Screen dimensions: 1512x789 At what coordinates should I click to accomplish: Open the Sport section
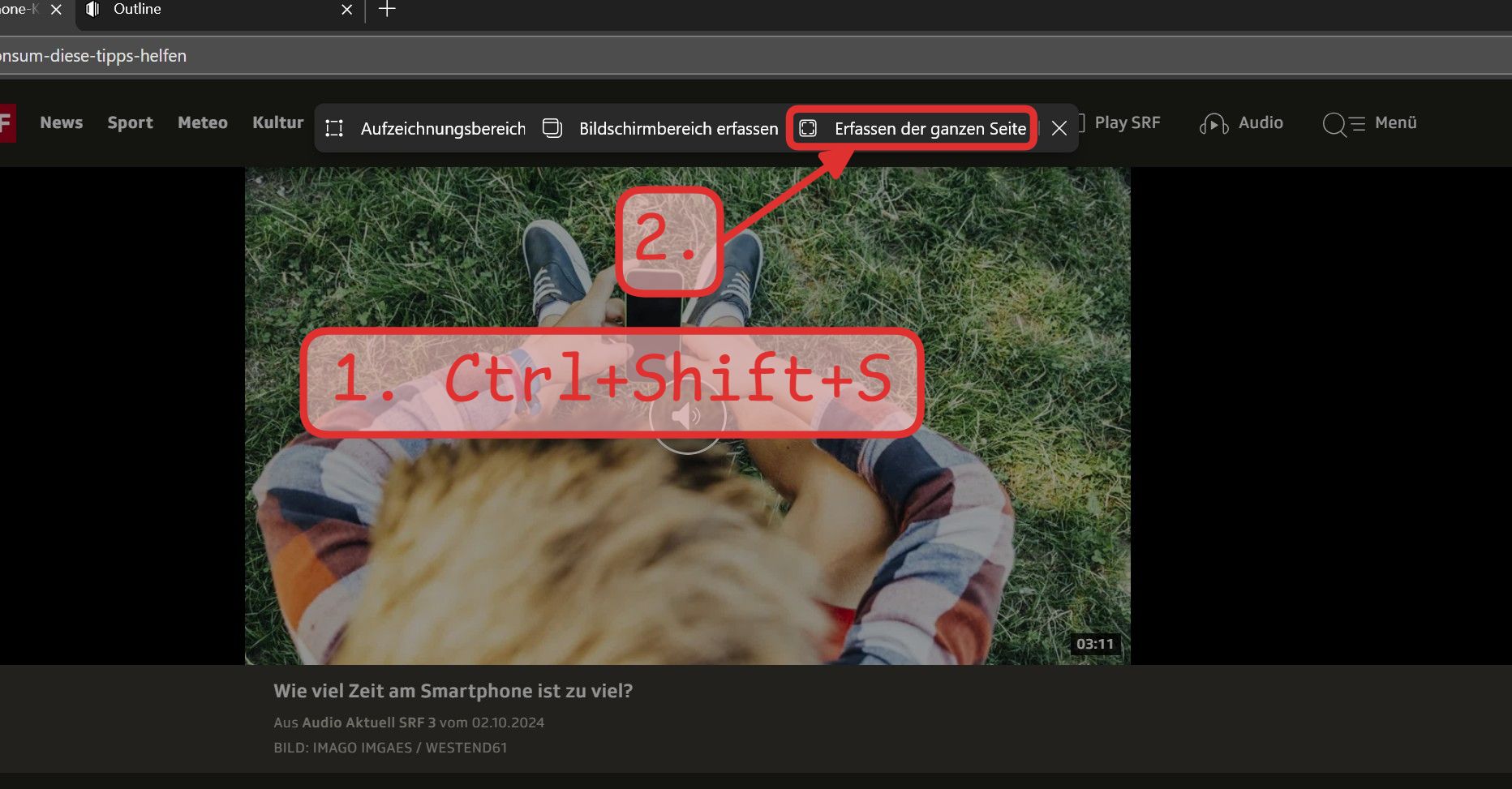130,122
